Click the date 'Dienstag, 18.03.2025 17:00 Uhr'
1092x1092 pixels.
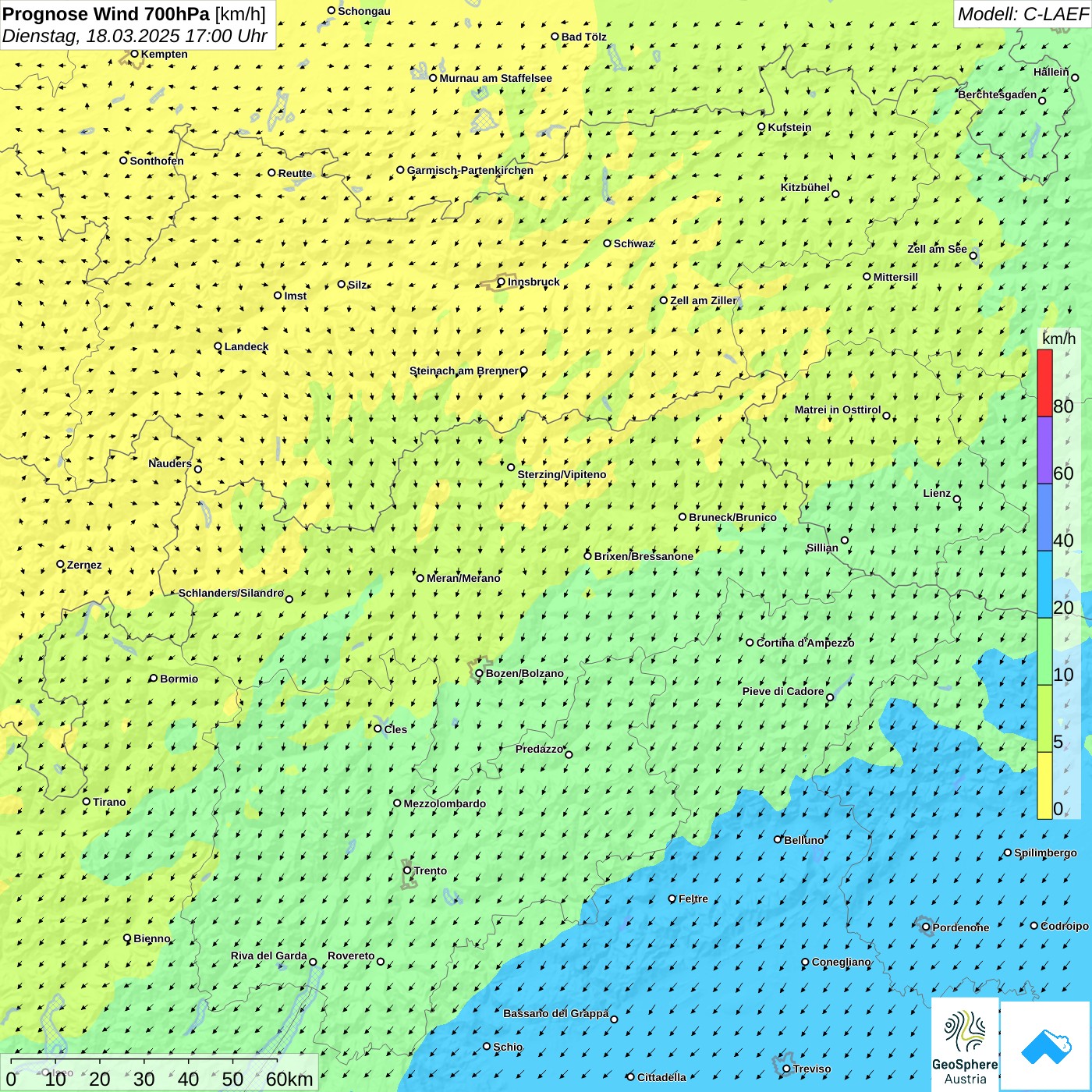tap(135, 36)
